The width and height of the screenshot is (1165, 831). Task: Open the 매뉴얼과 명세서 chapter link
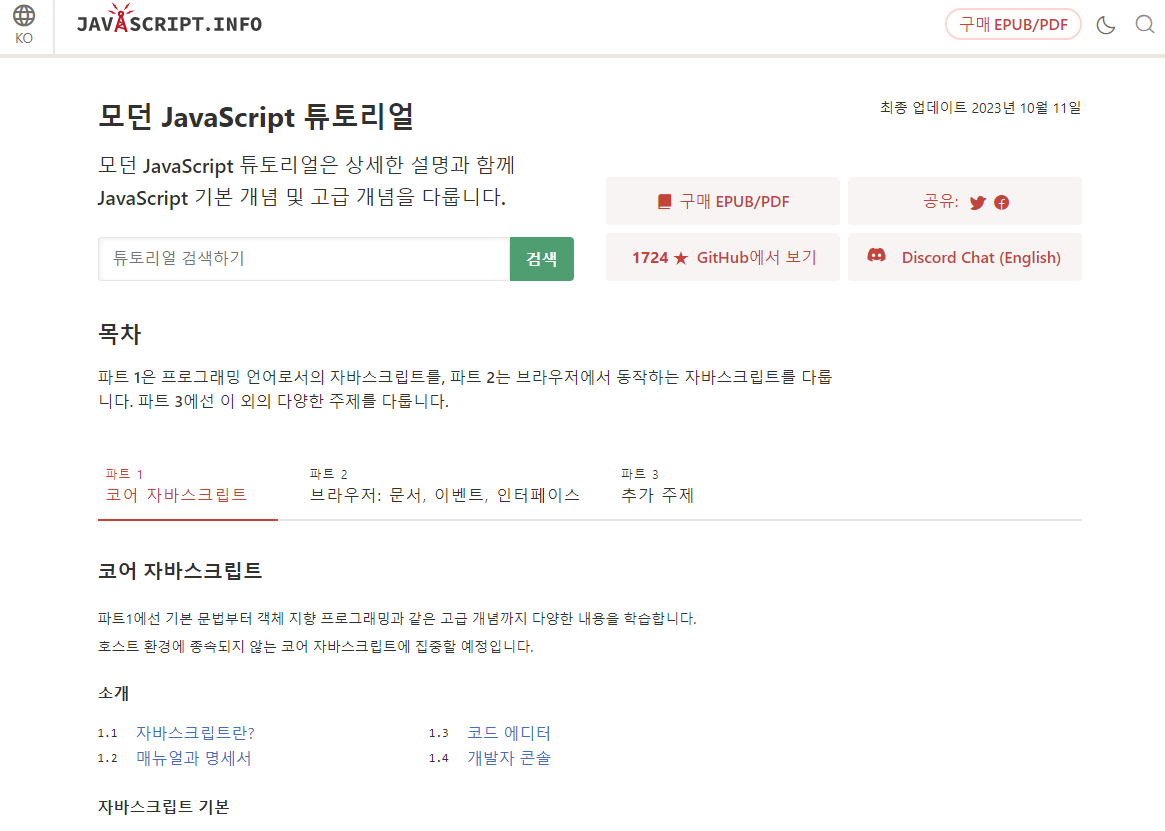pyautogui.click(x=194, y=758)
